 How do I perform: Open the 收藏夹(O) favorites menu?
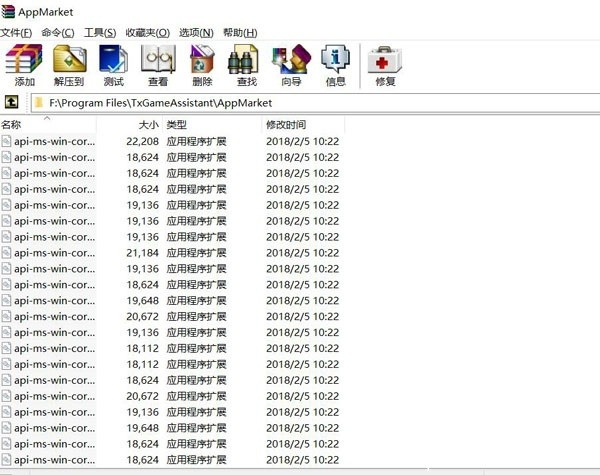coord(148,33)
